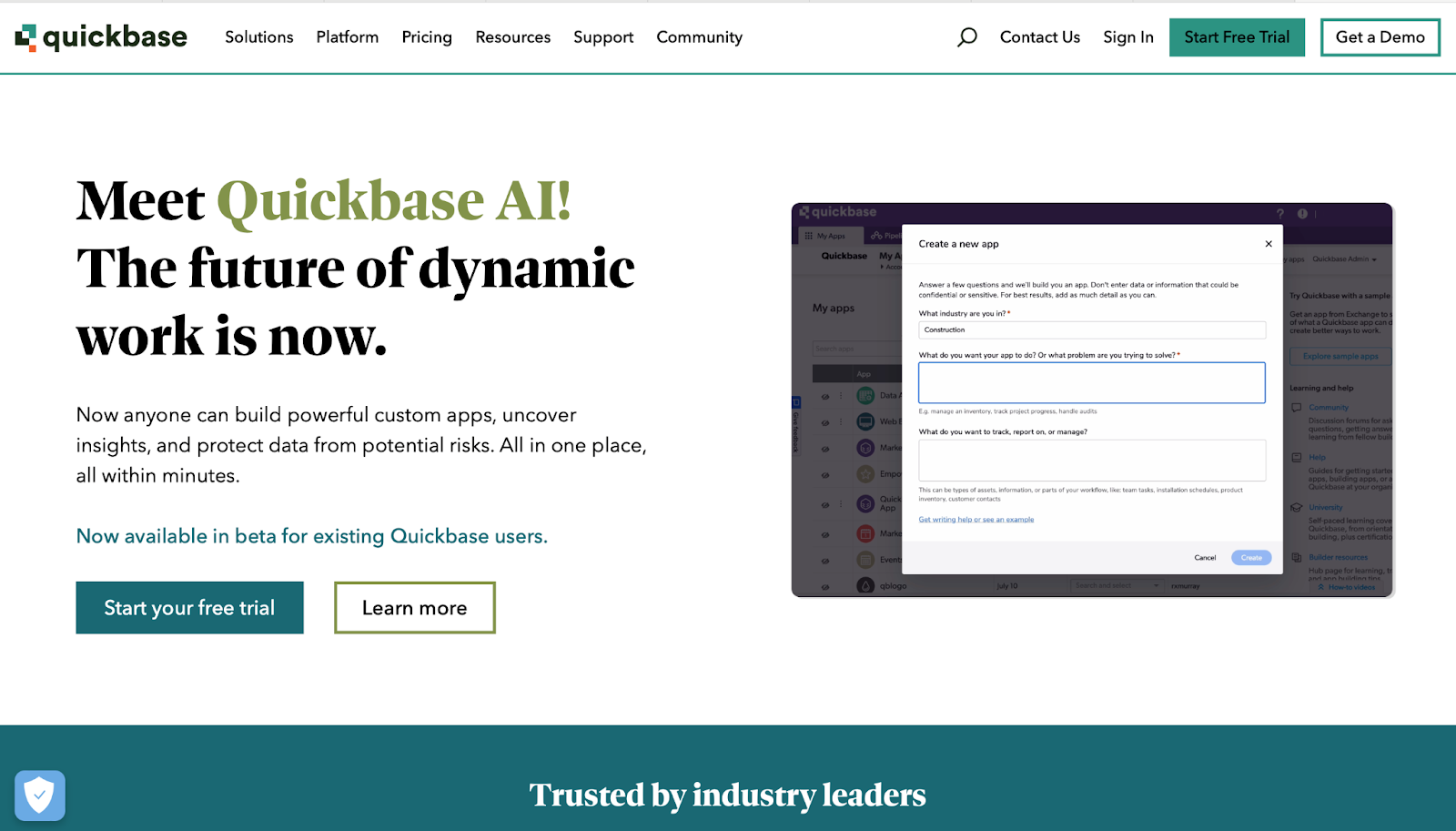Open the Resources navigation menu

pos(512,37)
